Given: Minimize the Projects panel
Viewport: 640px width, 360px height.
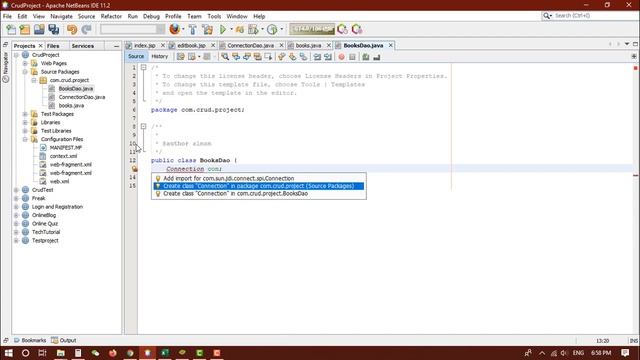Looking at the screenshot, I should tap(116, 46).
